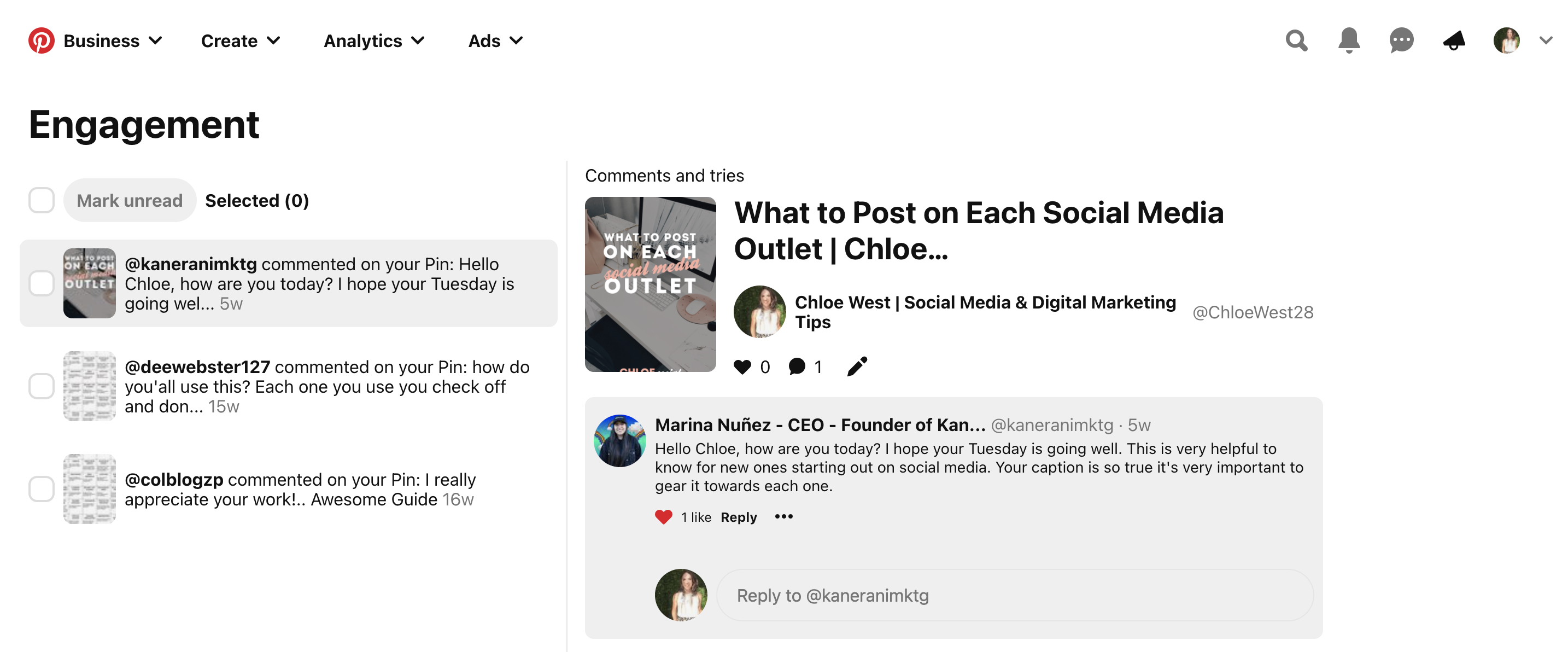Screen dimensions: 1568x652
Task: Click the messages chat bubble icon
Action: [1401, 41]
